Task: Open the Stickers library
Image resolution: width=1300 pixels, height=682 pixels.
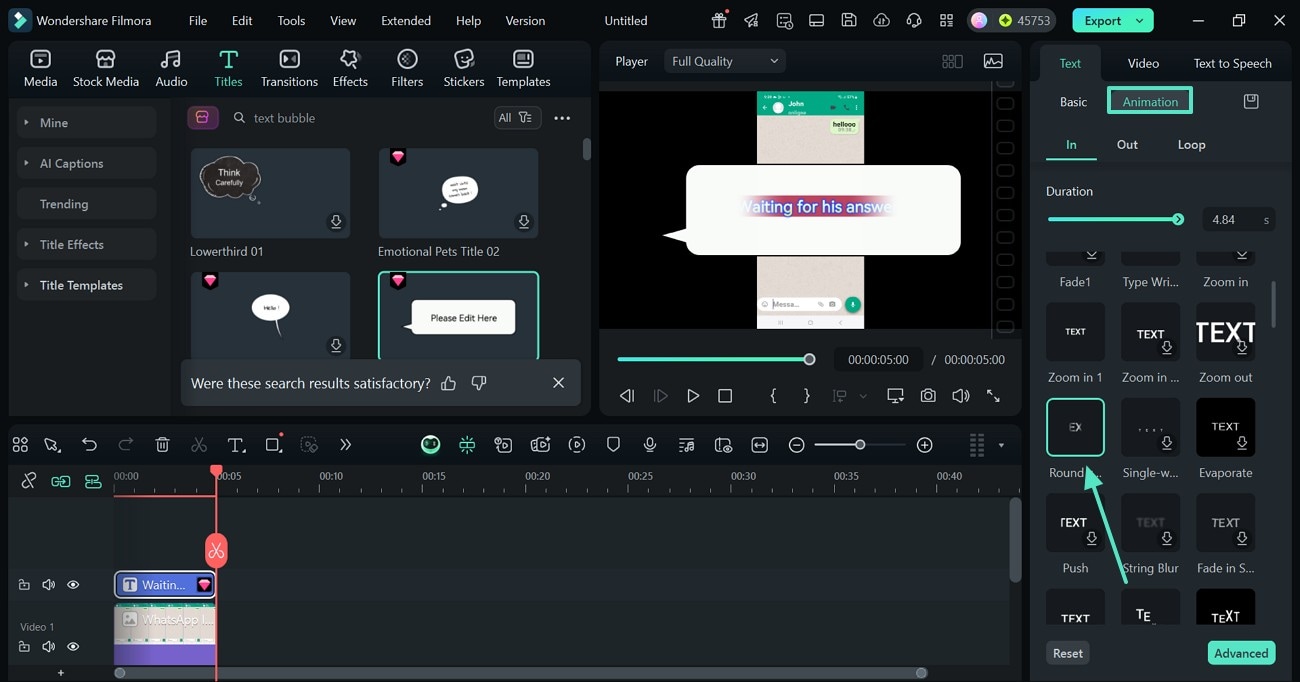Action: (464, 69)
